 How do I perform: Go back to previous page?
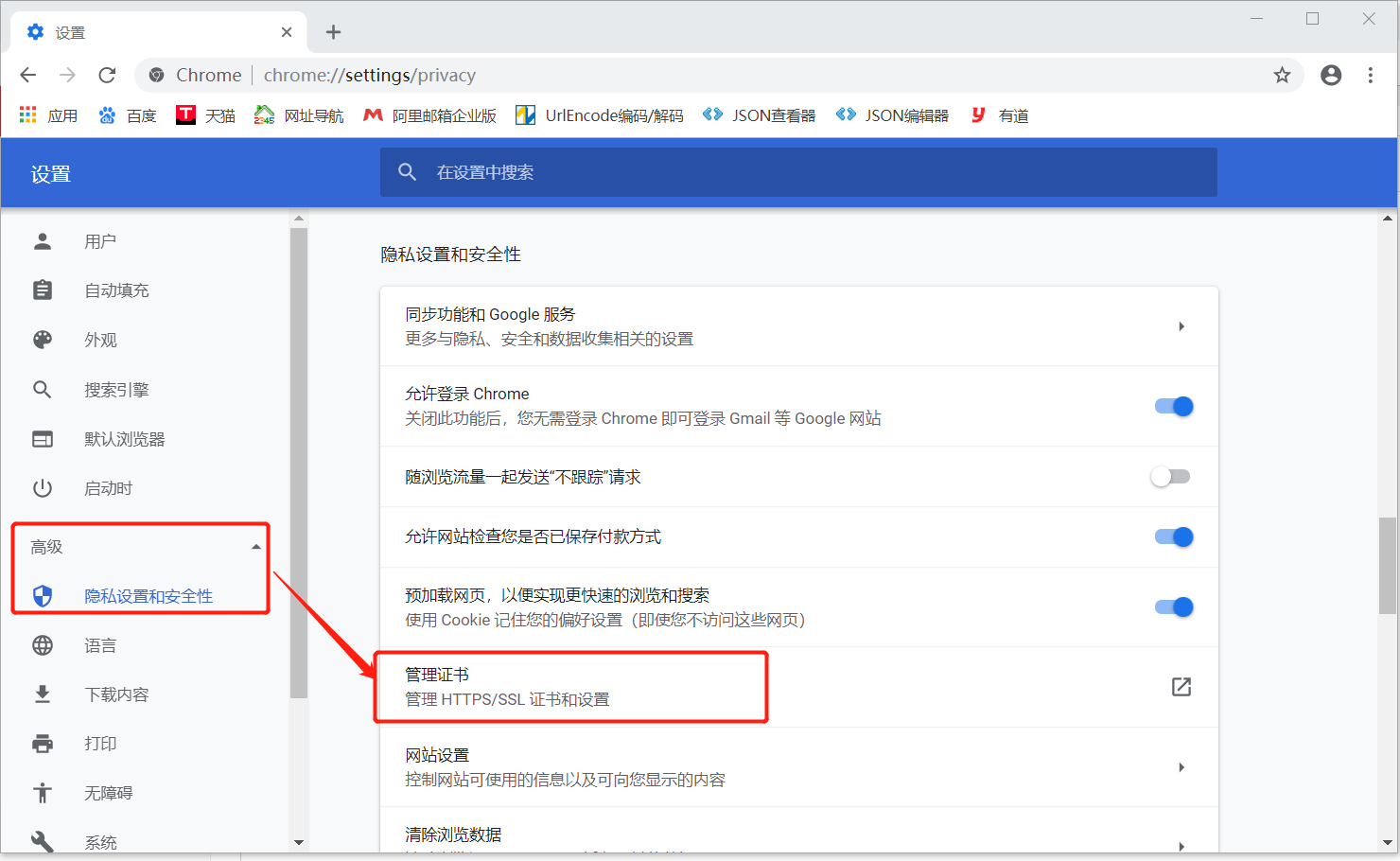pos(28,75)
